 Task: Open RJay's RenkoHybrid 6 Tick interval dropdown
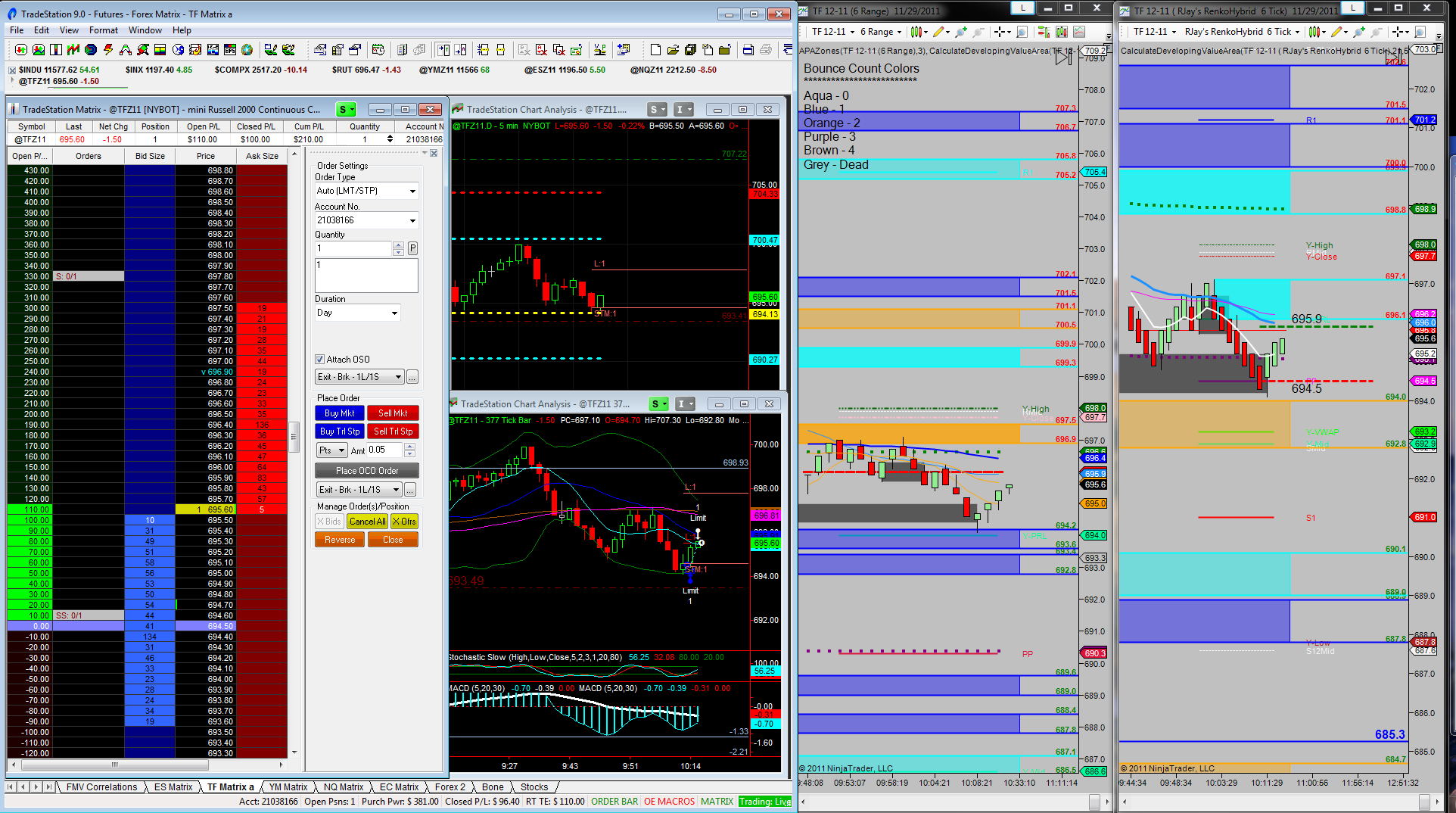[x=1242, y=32]
